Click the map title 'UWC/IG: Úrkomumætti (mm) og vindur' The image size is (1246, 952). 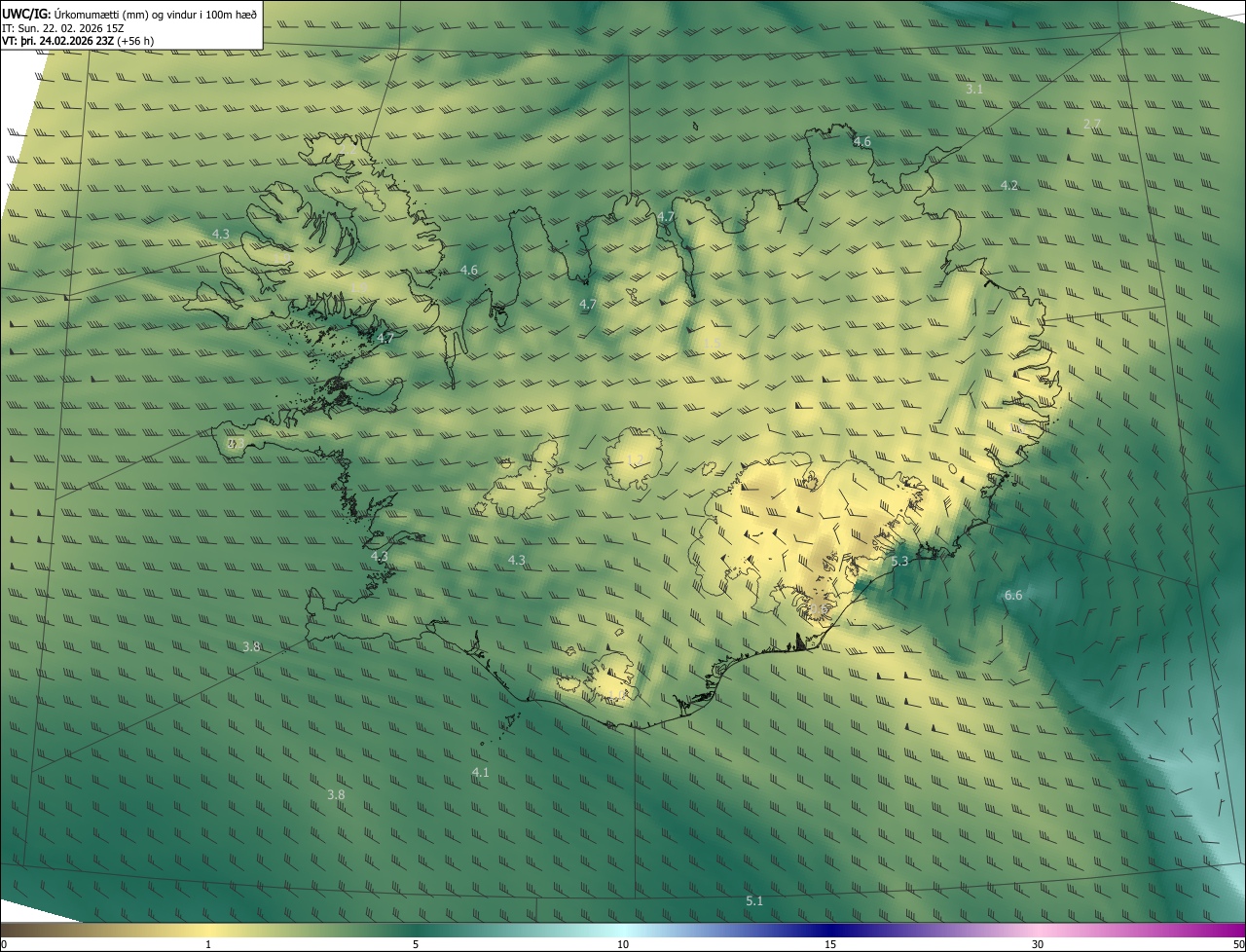(x=129, y=13)
